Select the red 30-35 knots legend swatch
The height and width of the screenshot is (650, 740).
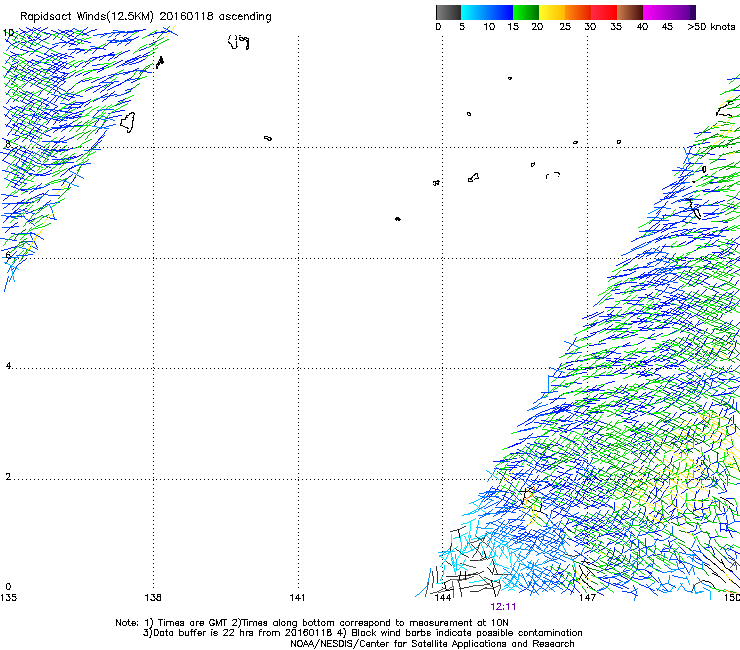pyautogui.click(x=604, y=12)
